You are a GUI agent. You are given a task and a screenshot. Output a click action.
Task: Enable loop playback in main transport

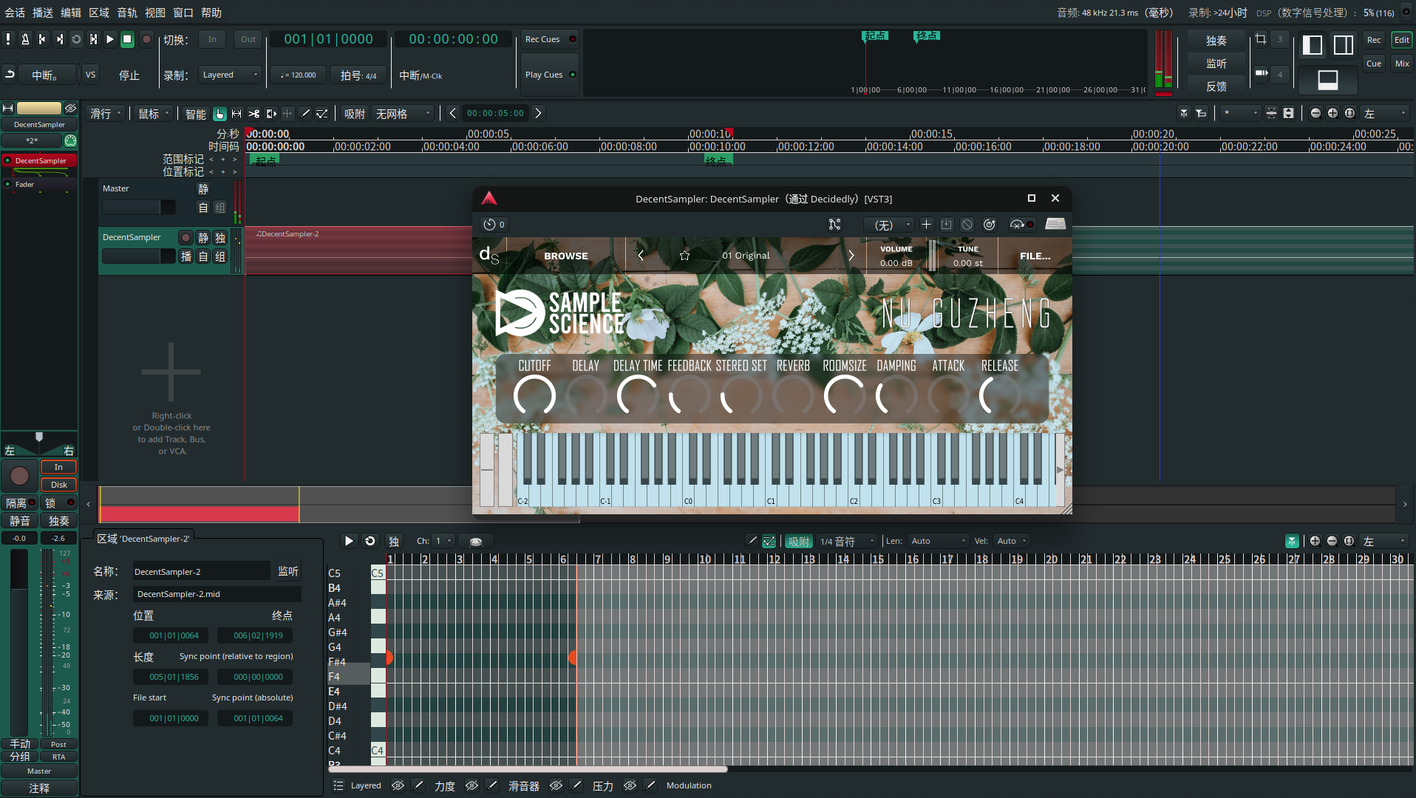[76, 39]
